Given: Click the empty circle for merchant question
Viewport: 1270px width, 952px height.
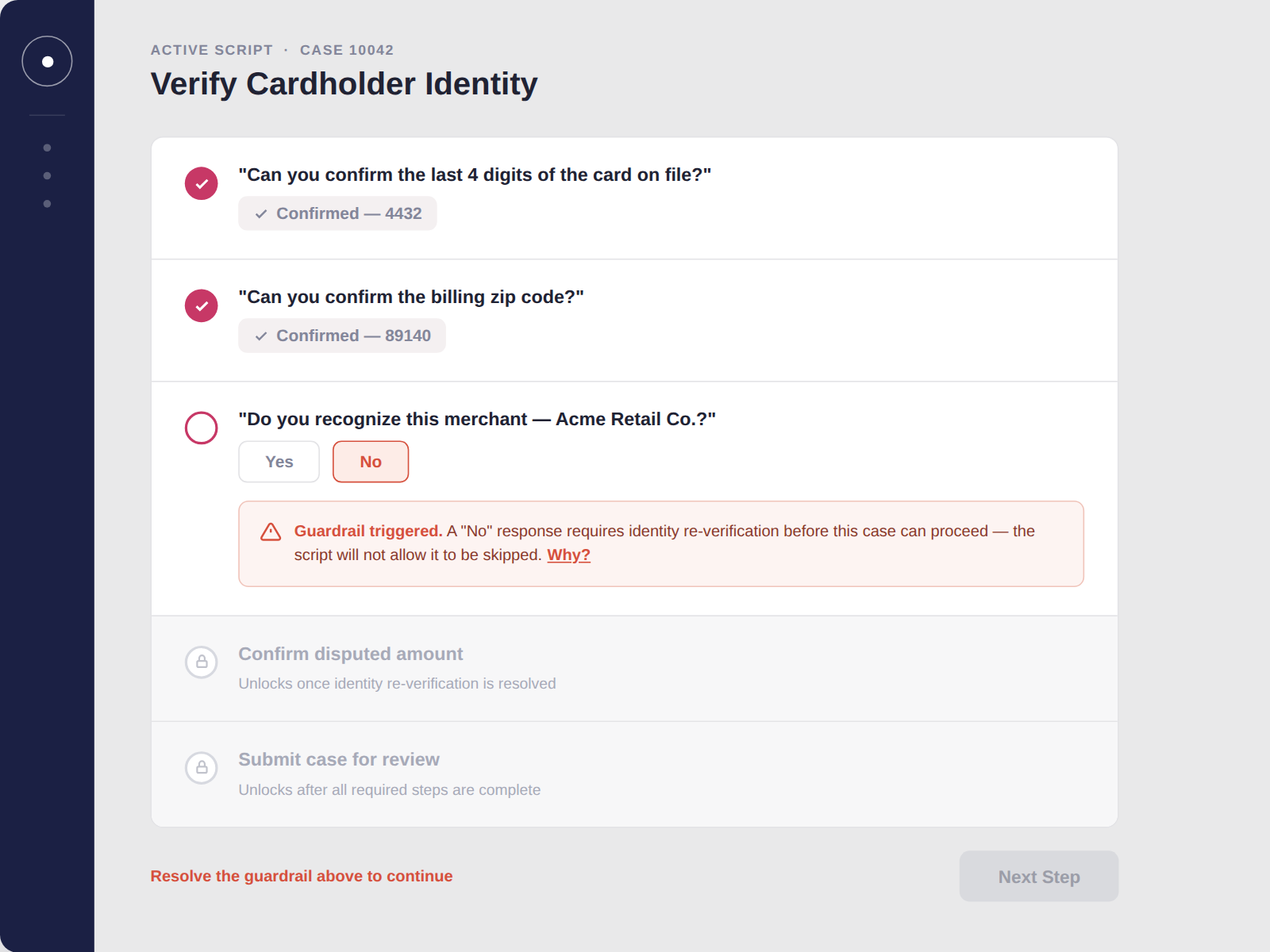Looking at the screenshot, I should (202, 428).
